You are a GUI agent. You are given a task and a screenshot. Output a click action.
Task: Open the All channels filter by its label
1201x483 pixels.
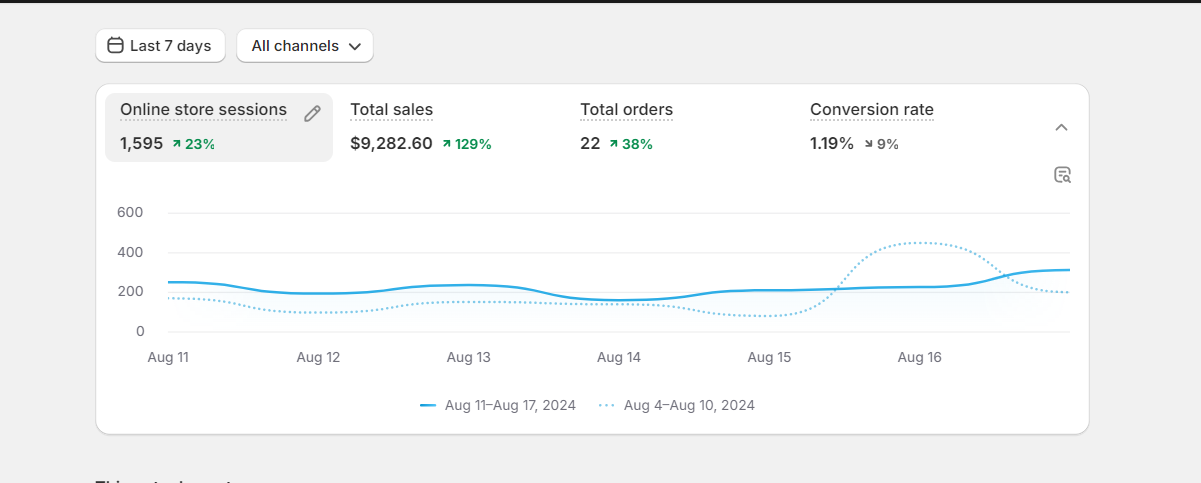click(x=295, y=46)
